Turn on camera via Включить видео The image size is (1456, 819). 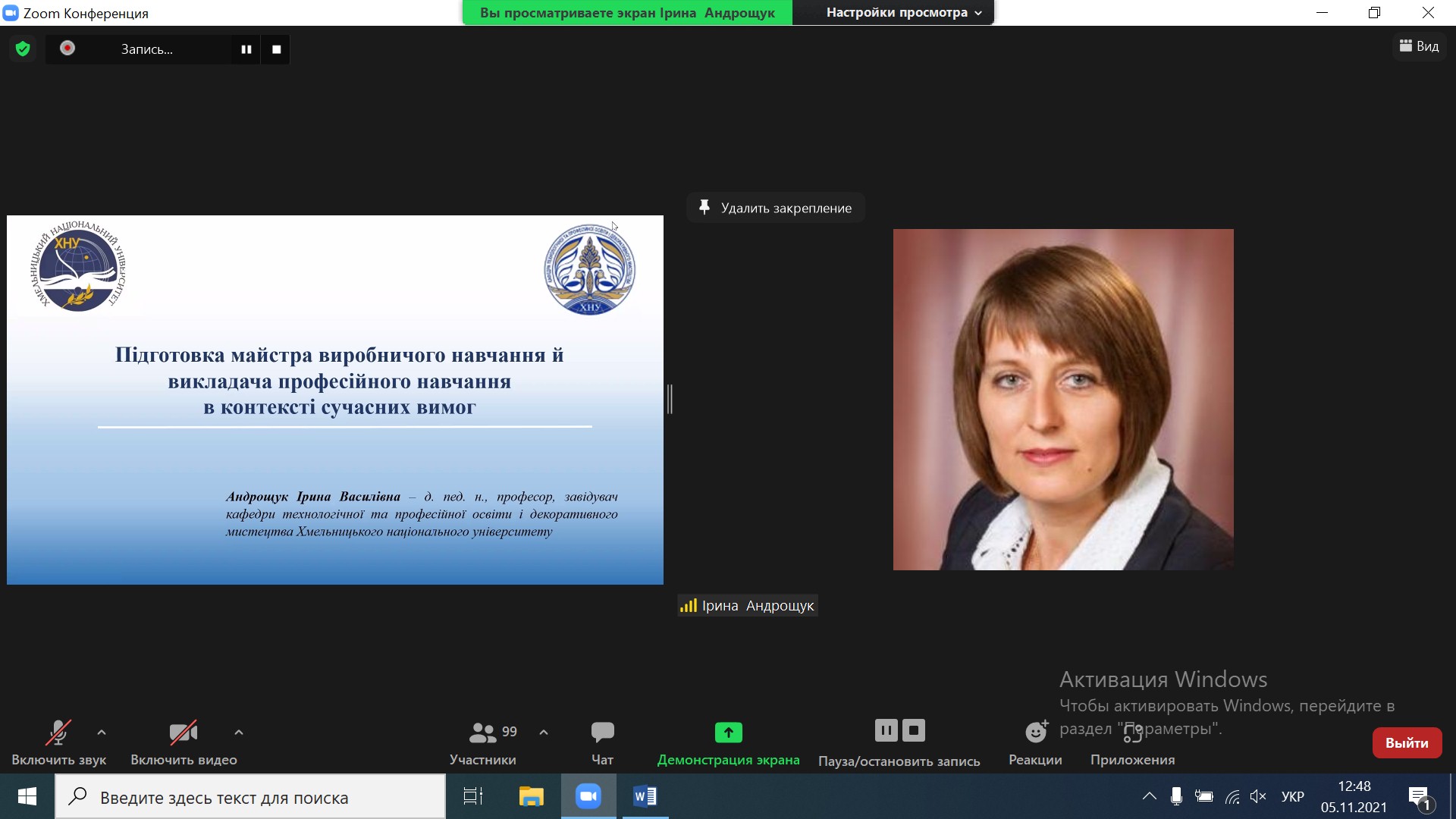pos(184,742)
